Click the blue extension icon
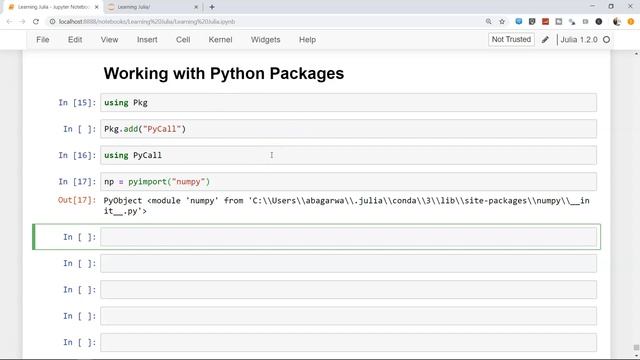 pyautogui.click(x=519, y=22)
